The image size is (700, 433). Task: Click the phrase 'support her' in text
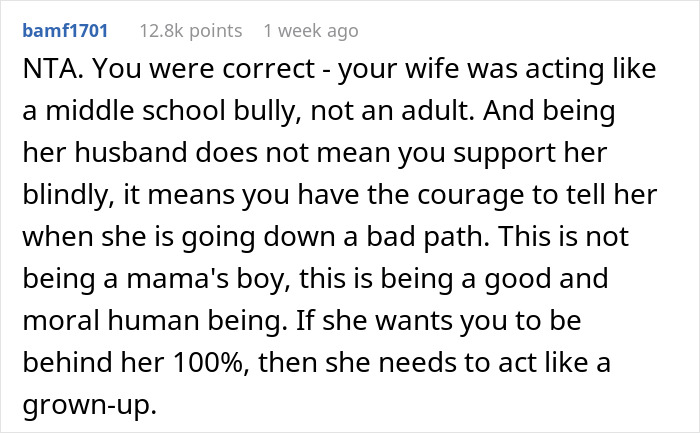[530, 154]
